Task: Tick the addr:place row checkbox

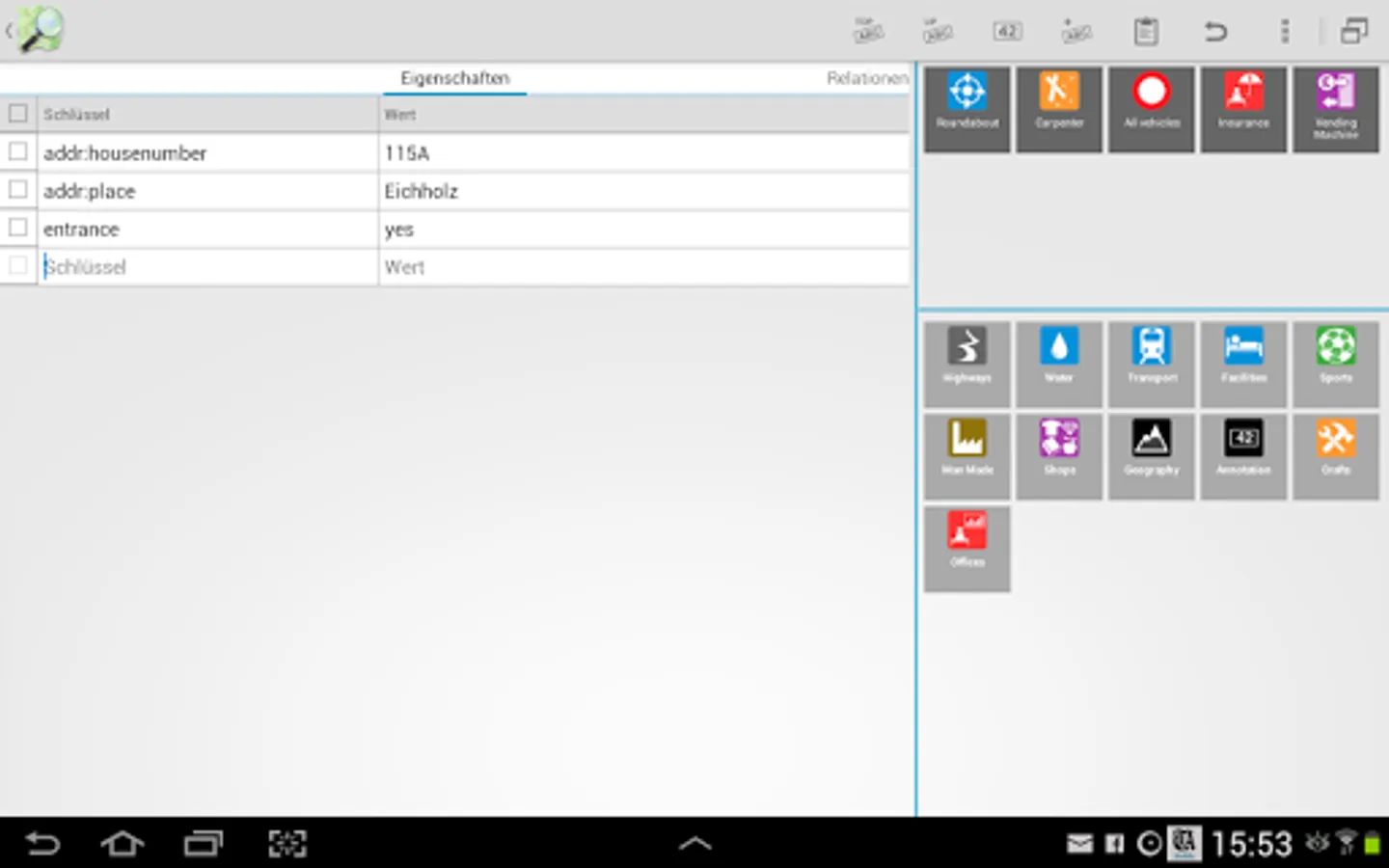Action: [x=17, y=189]
